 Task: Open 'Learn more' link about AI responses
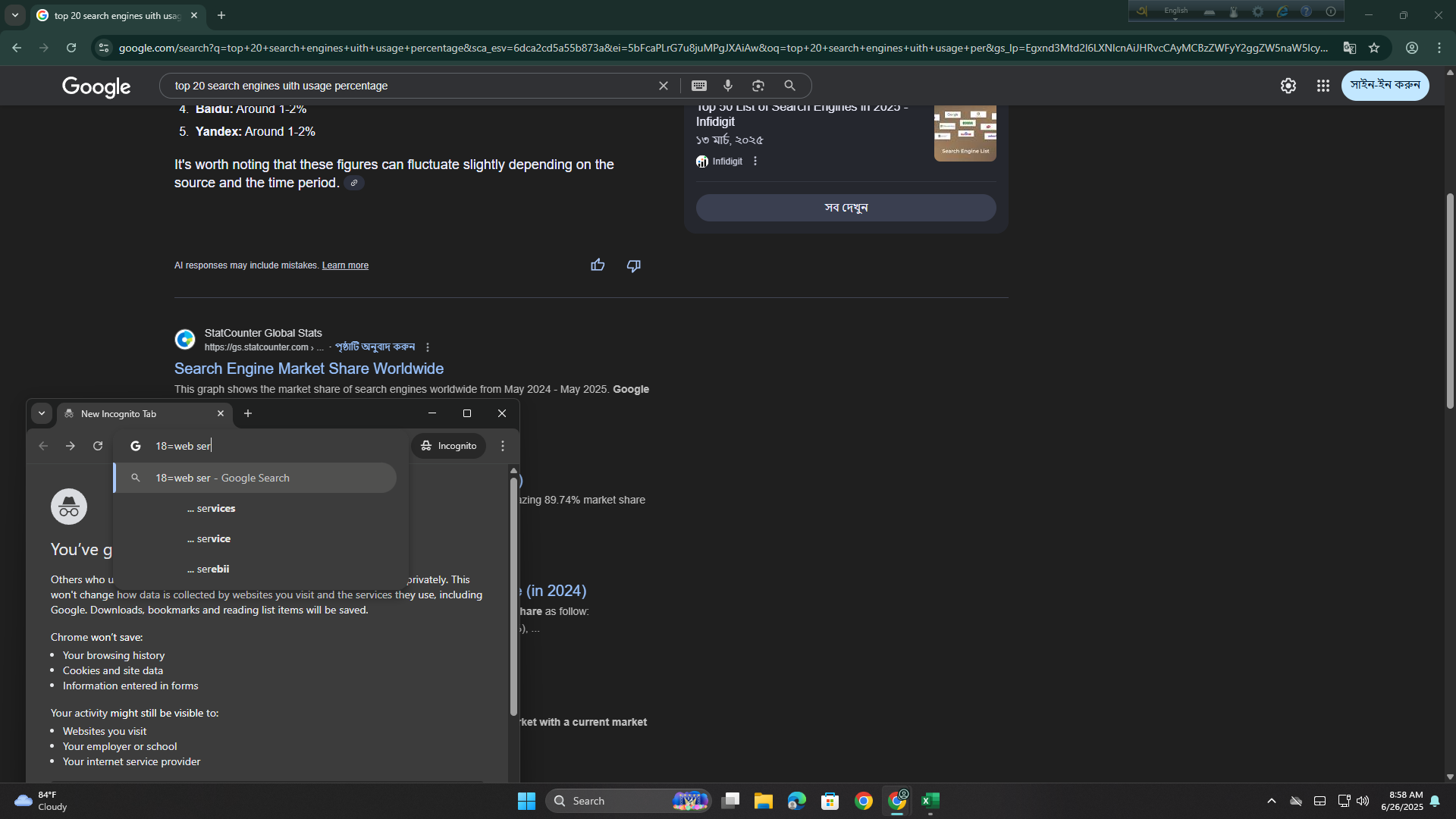pos(345,265)
